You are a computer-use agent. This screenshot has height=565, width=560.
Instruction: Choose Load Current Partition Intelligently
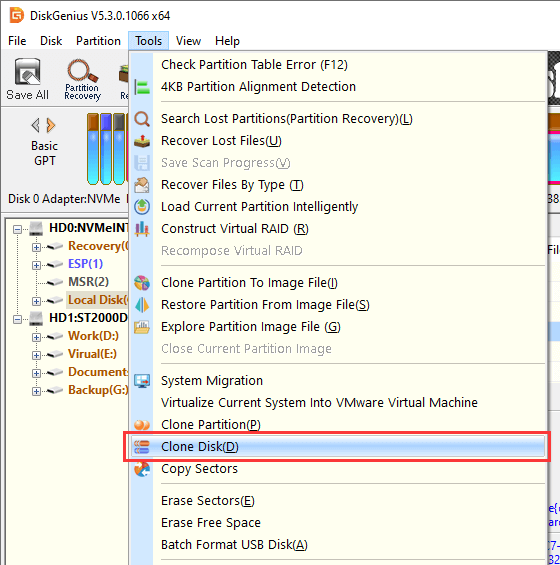[x=338, y=207]
